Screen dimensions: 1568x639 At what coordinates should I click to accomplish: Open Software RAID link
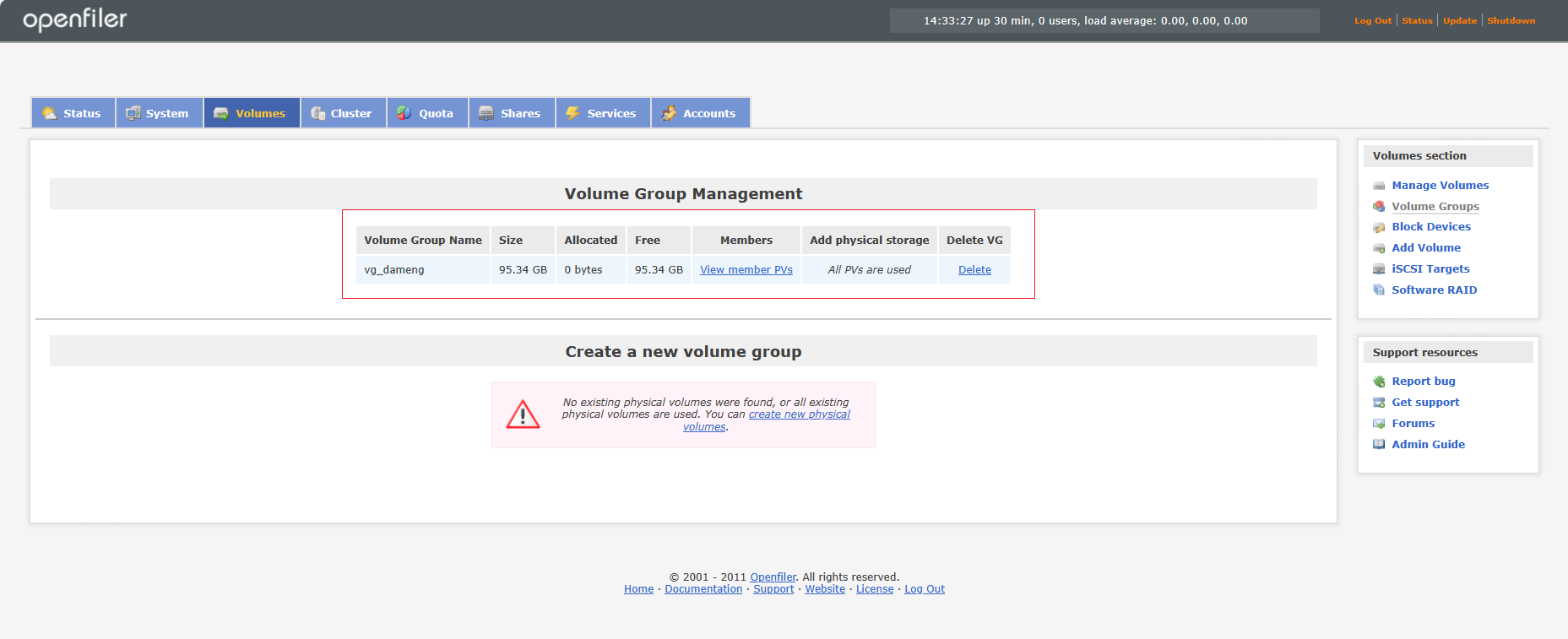point(1434,290)
